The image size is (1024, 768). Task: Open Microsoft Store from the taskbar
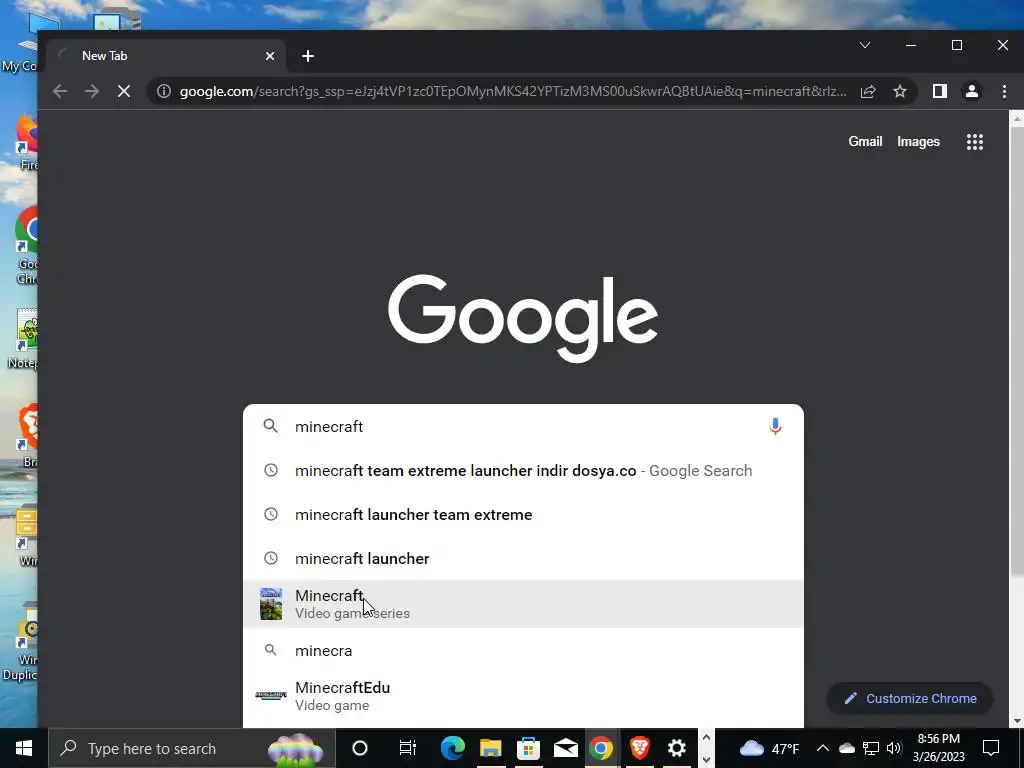pos(528,748)
